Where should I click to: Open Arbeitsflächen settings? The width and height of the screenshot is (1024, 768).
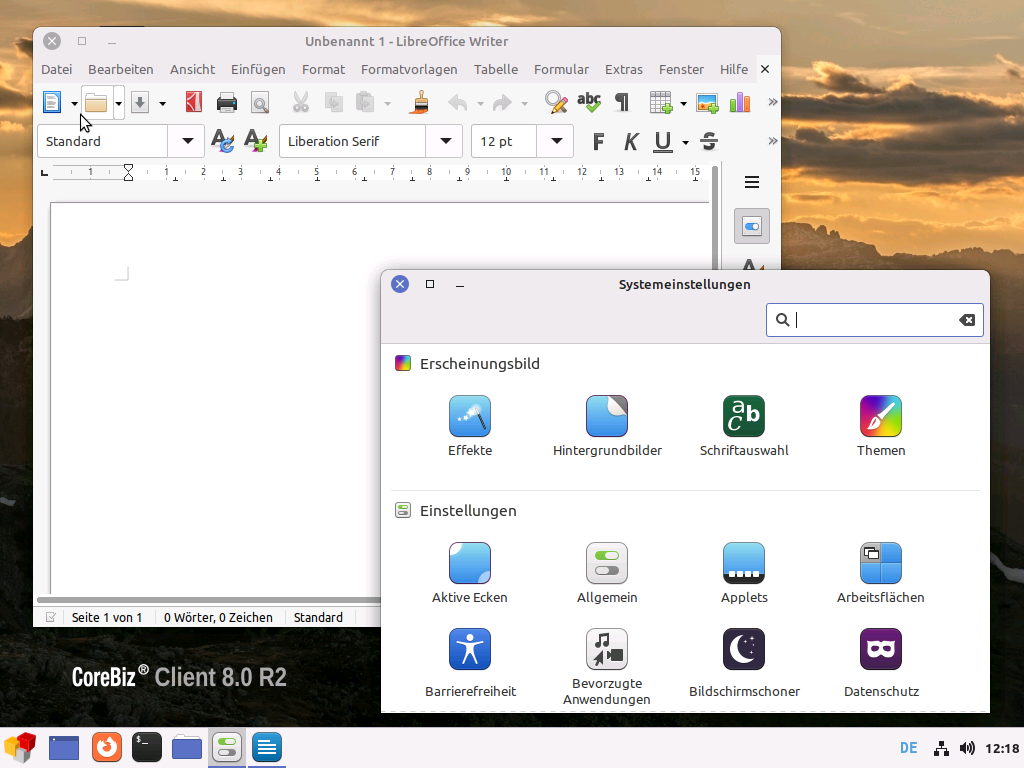point(881,573)
